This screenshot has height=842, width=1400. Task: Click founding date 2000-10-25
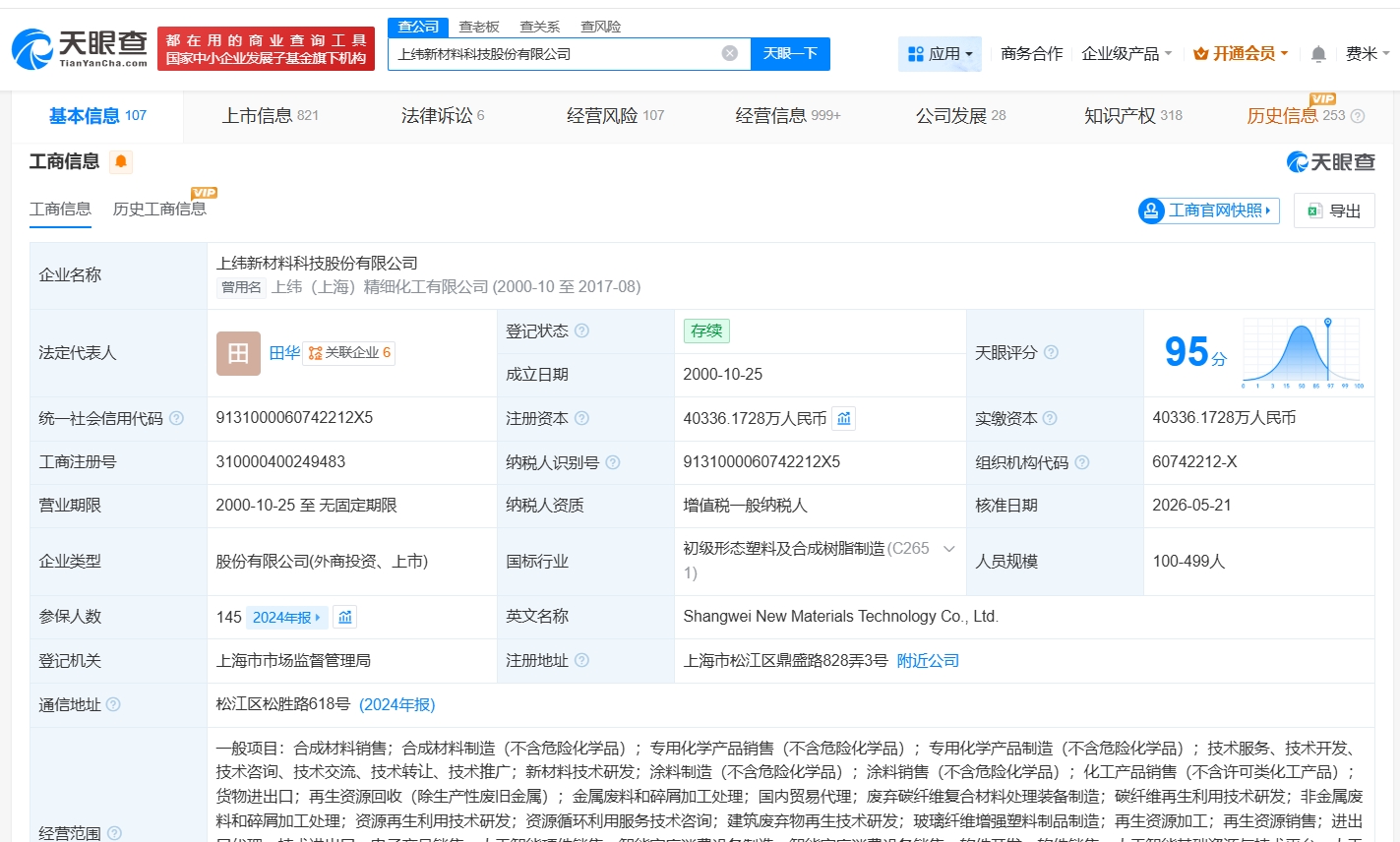[723, 375]
